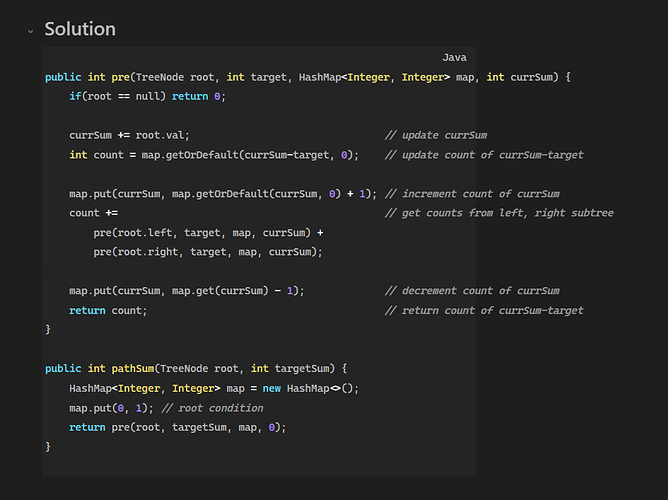Click the '// return count of currSum-target' comment

[484, 310]
